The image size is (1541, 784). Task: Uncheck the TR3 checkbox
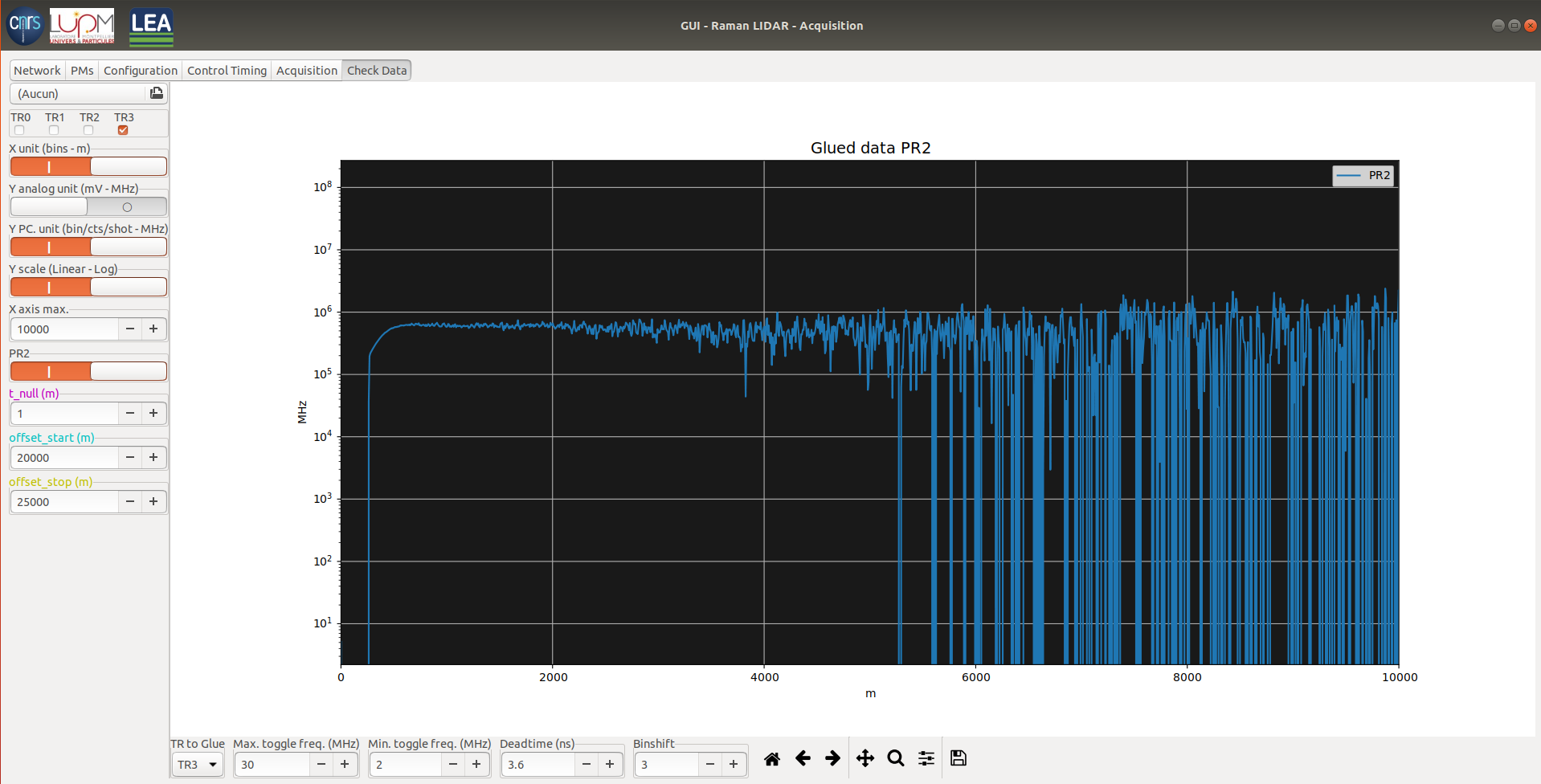click(x=123, y=130)
